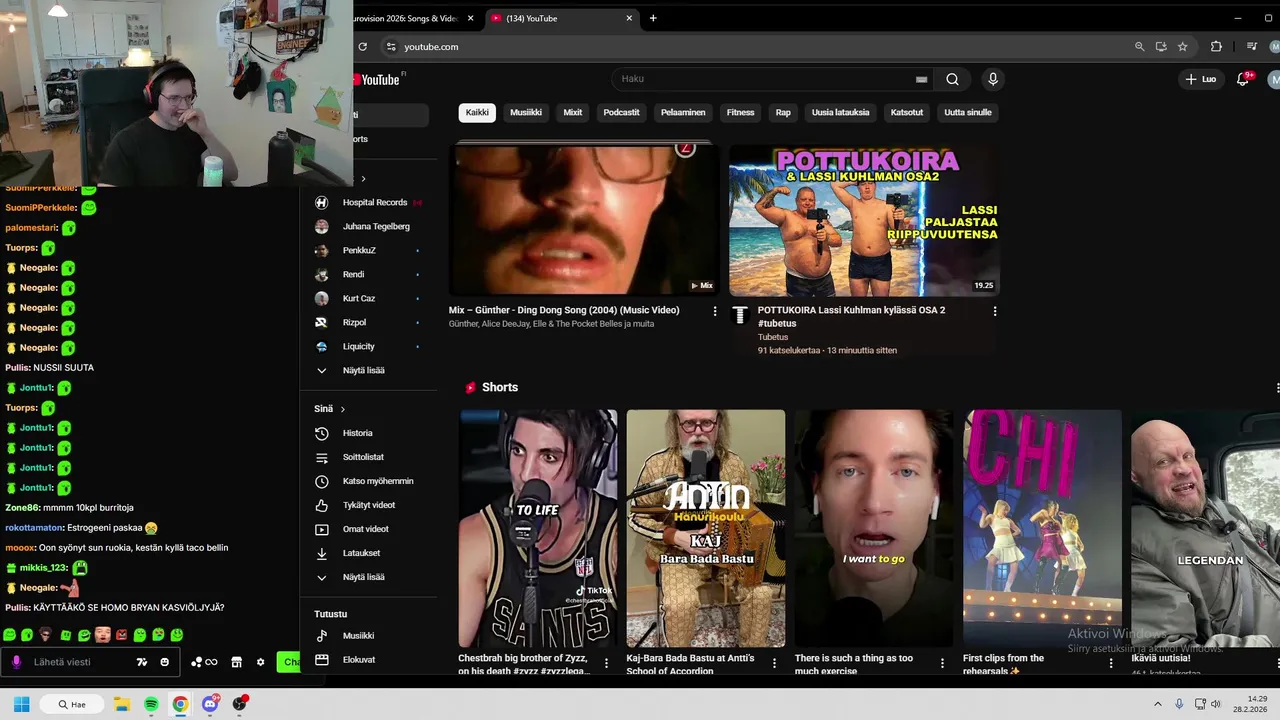Select the Fitness filter chip
Image resolution: width=1280 pixels, height=720 pixels.
point(740,112)
